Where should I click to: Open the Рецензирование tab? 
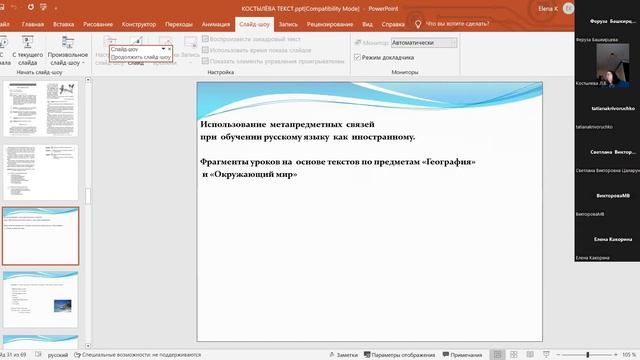330,24
